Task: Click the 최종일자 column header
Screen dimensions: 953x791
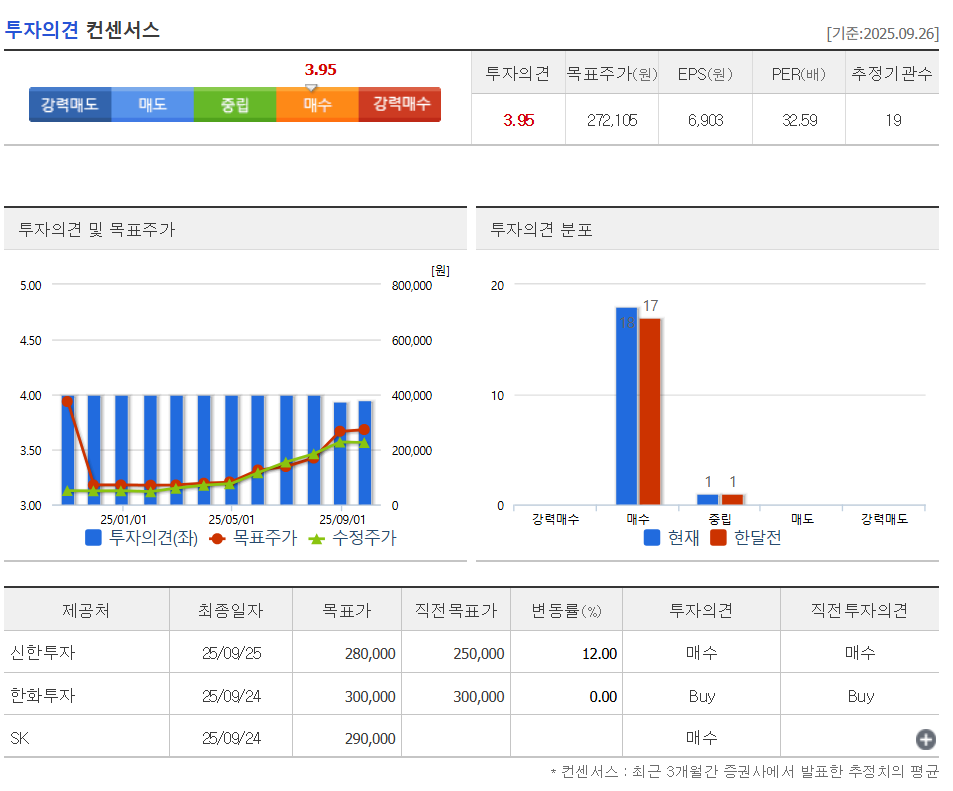Action: [x=230, y=610]
